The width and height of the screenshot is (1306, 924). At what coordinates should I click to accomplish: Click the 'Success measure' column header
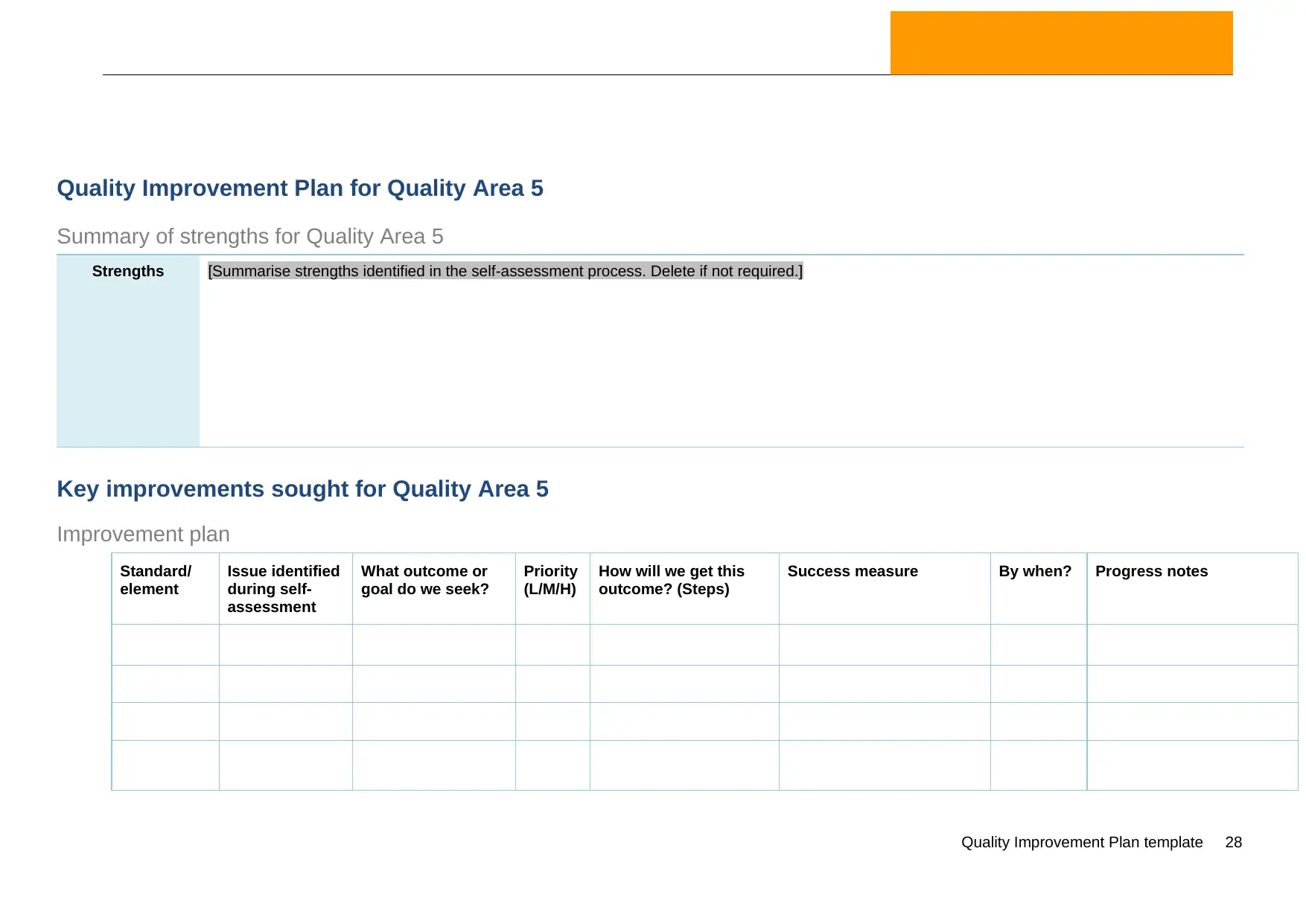[885, 588]
